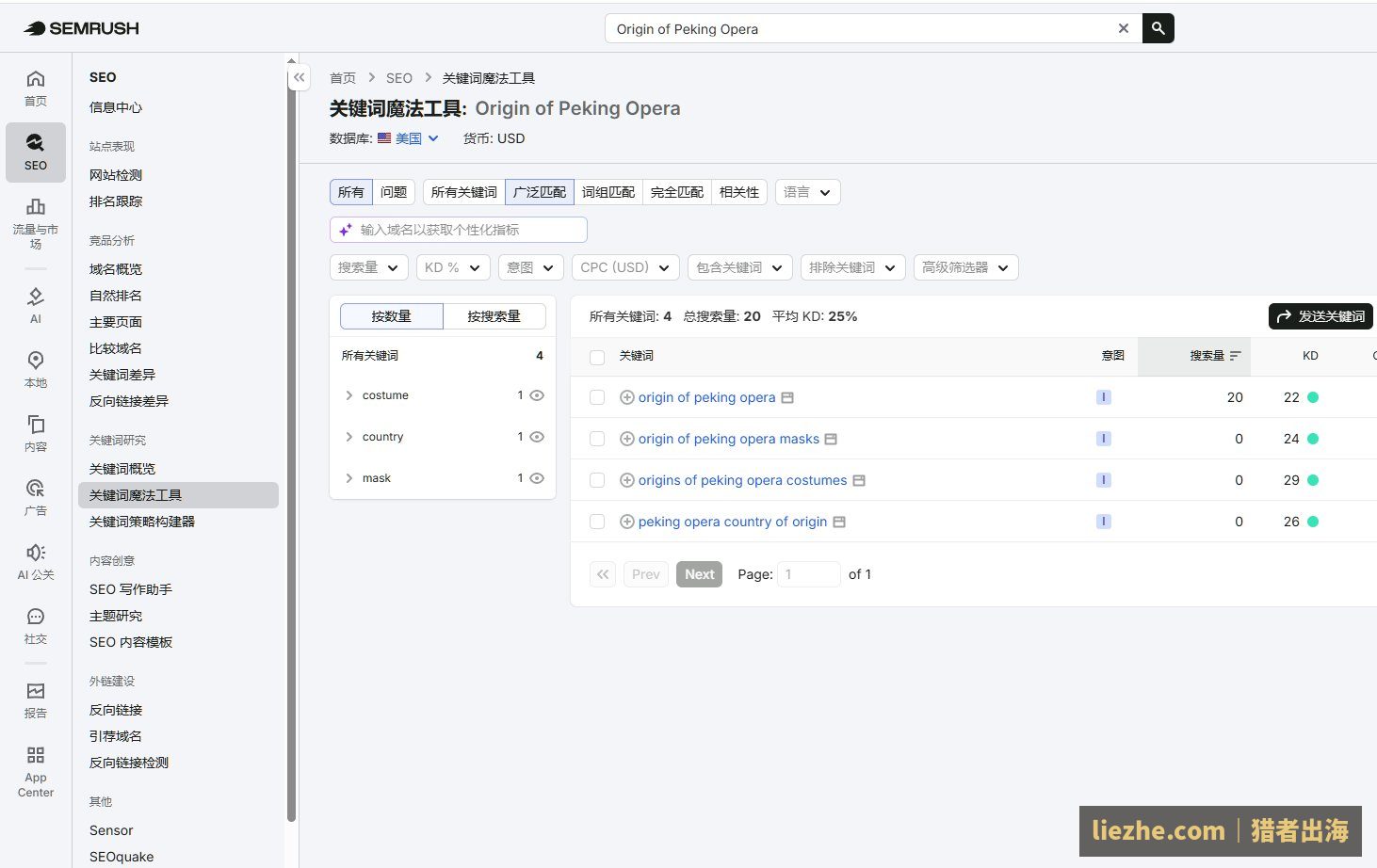
Task: Open 关键词概览 in the side menu
Action: coord(122,469)
